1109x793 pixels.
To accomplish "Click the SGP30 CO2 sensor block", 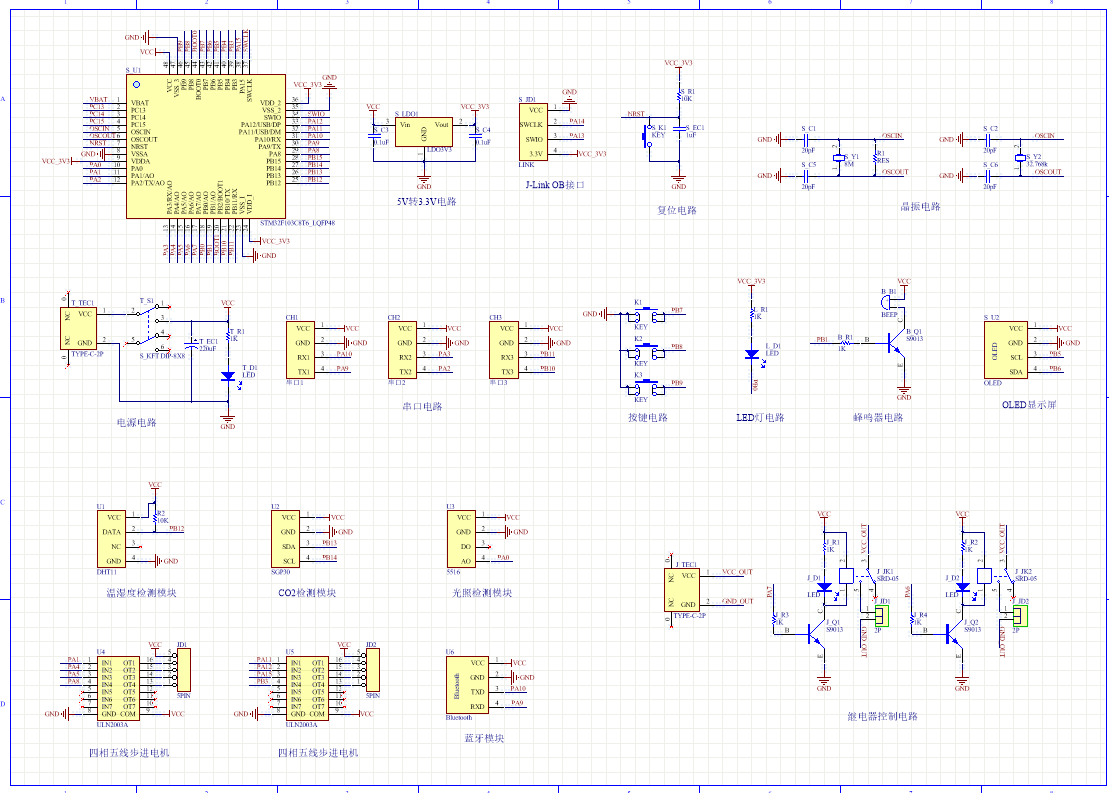I will pyautogui.click(x=286, y=540).
